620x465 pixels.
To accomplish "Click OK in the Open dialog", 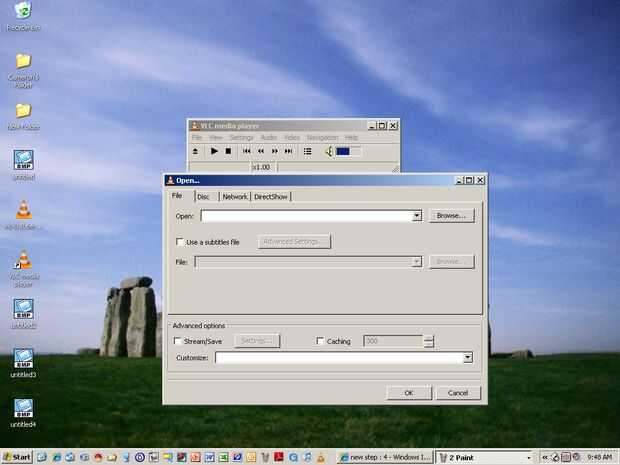I will [409, 393].
